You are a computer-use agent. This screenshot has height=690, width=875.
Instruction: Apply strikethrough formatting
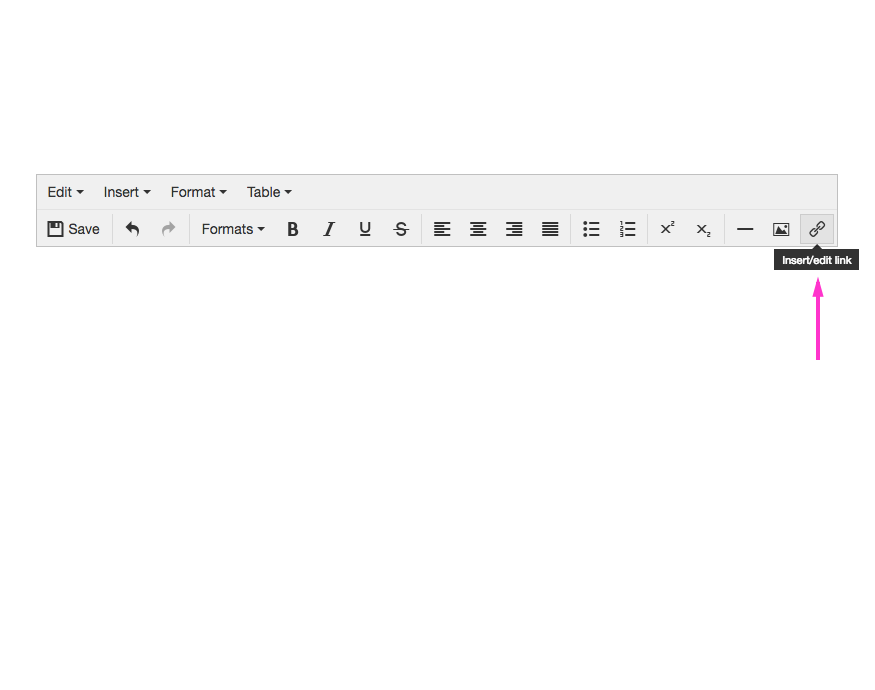[401, 229]
